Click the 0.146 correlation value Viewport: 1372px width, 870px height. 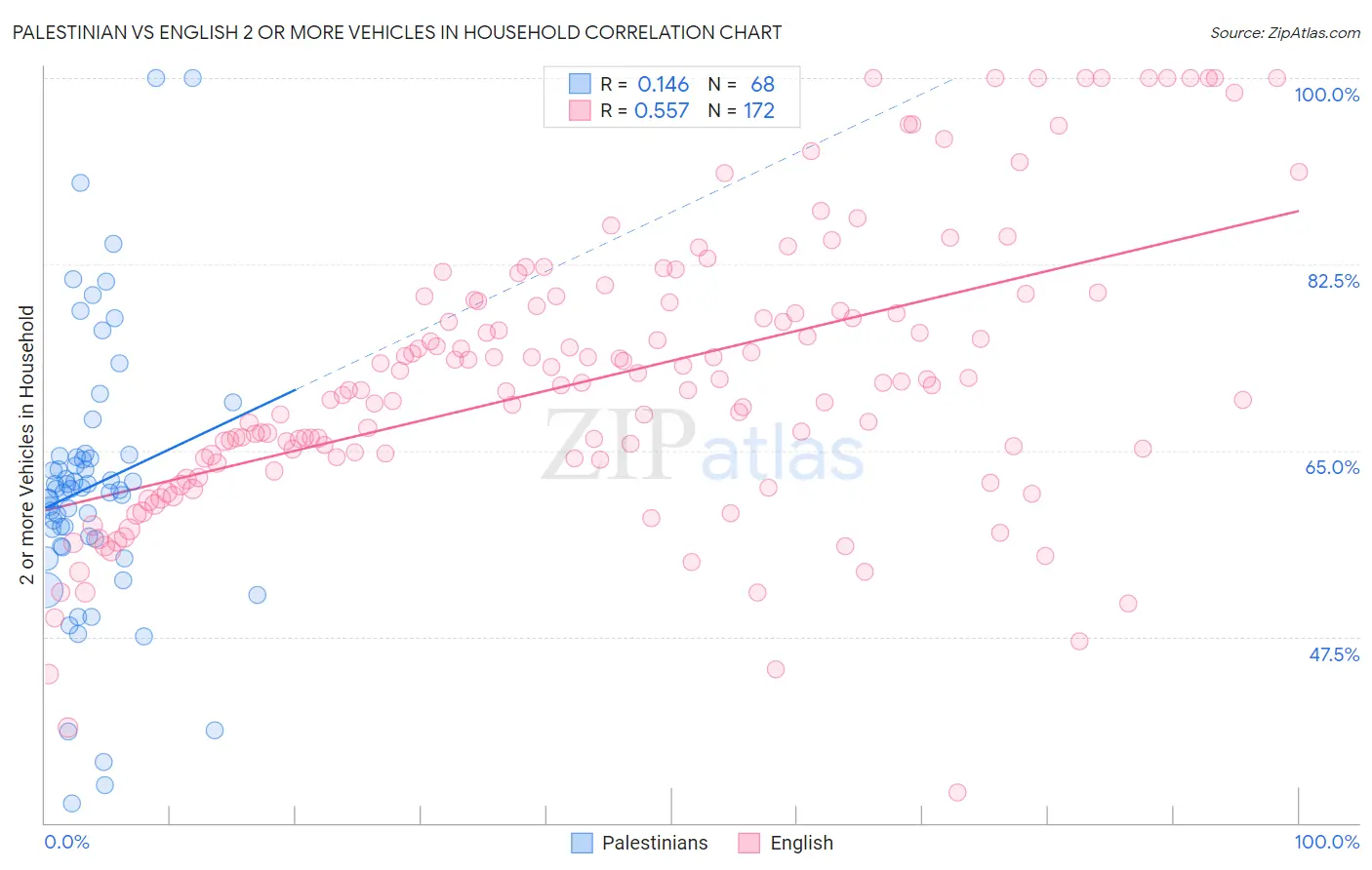663,84
